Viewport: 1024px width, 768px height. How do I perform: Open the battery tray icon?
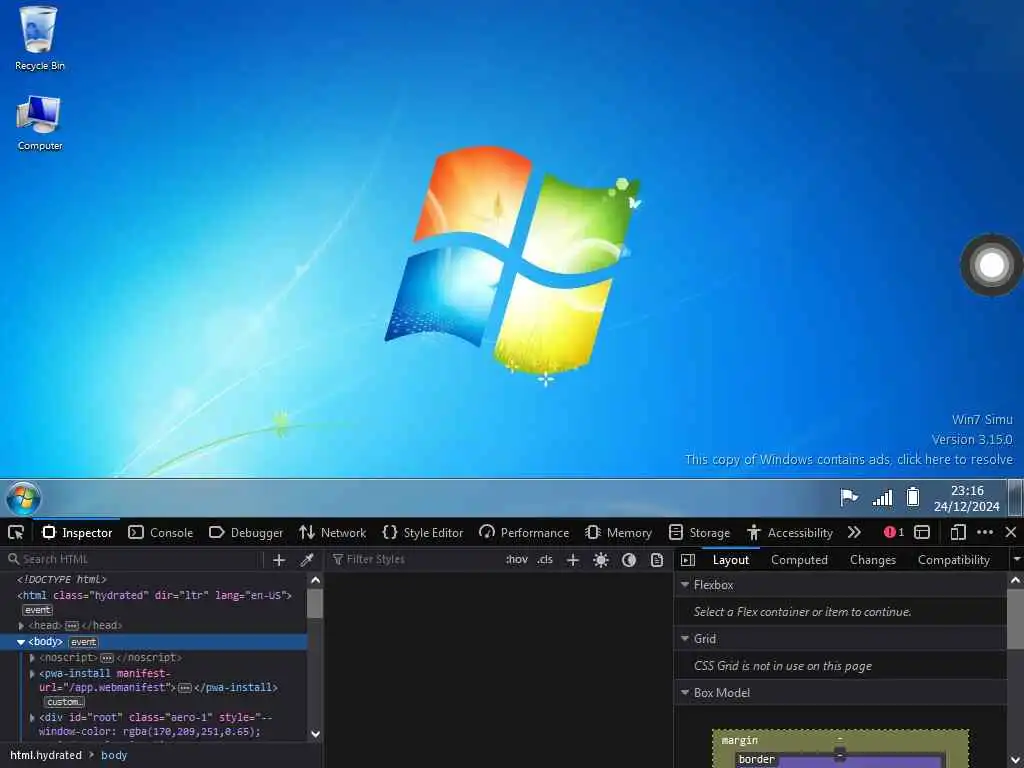point(913,498)
